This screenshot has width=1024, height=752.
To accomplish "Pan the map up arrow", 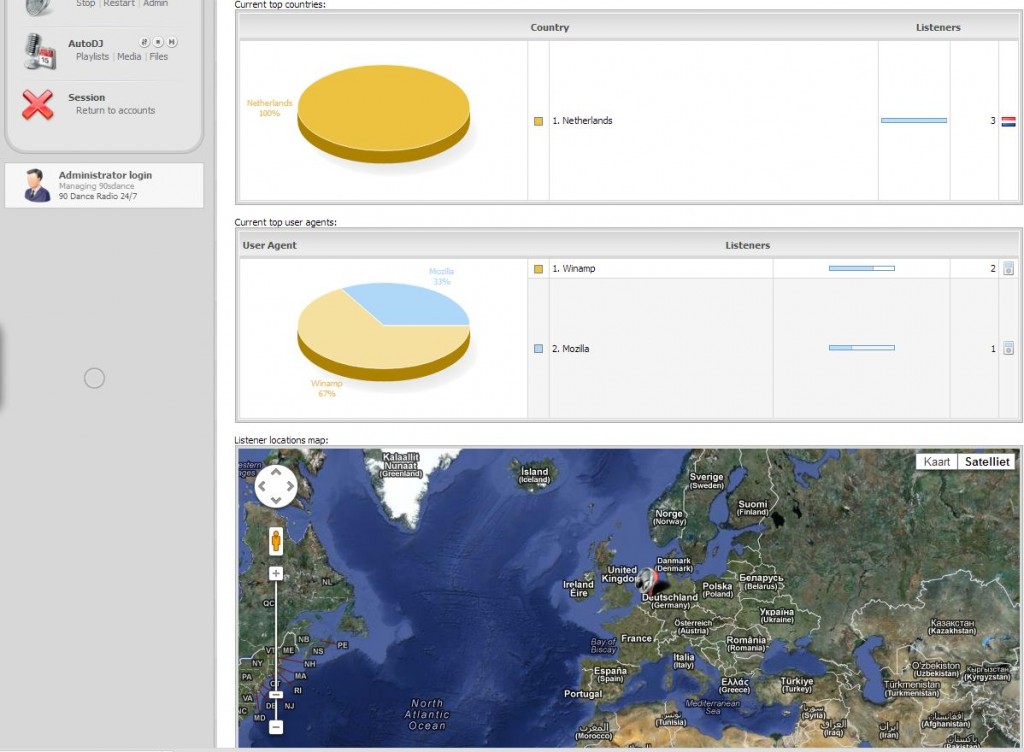I will 276,472.
